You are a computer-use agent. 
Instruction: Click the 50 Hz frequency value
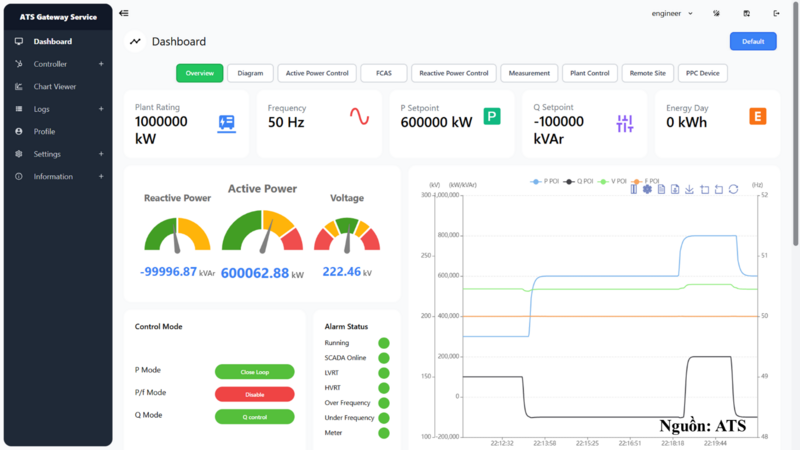[286, 122]
